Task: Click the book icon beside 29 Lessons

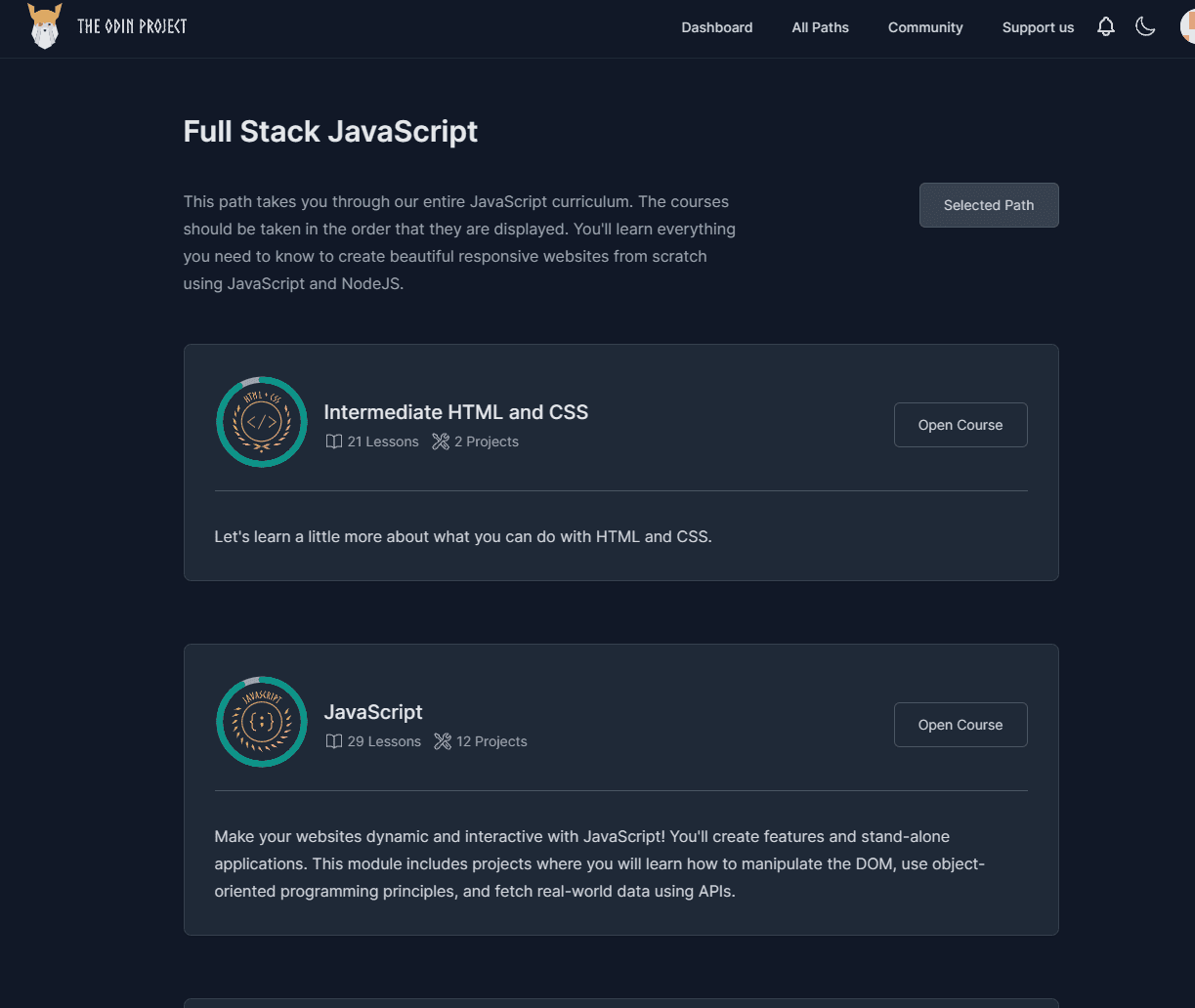Action: (x=334, y=741)
